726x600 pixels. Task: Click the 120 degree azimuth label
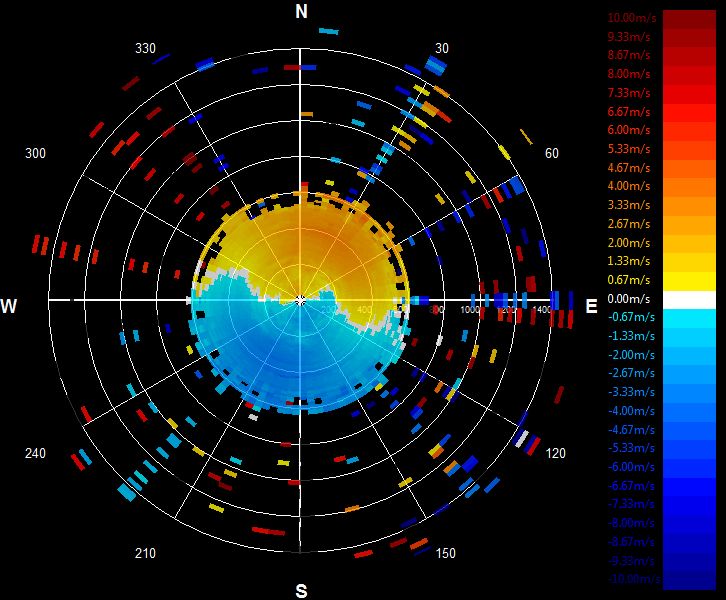click(x=555, y=453)
